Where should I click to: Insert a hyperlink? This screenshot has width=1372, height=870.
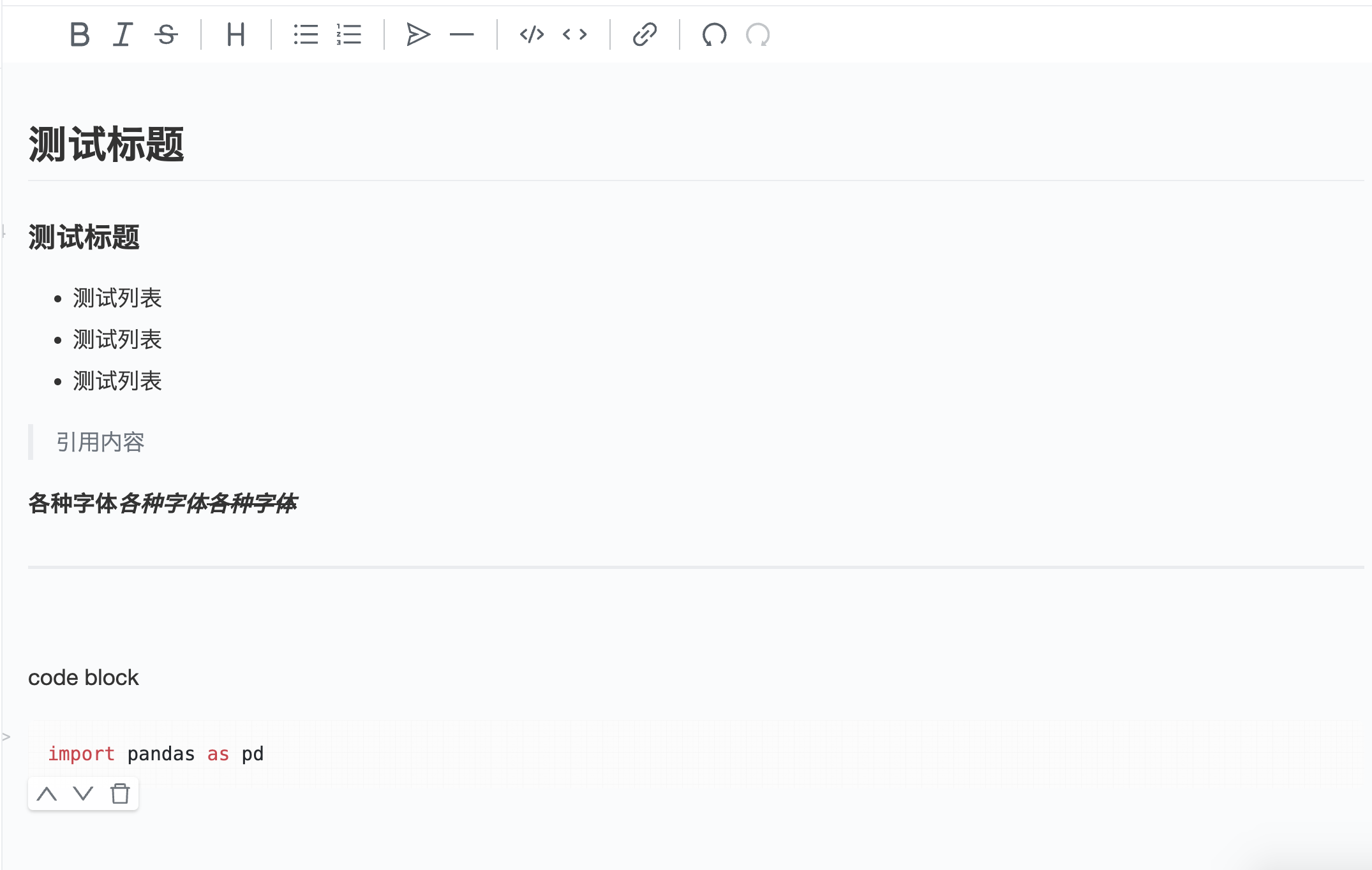pos(644,35)
